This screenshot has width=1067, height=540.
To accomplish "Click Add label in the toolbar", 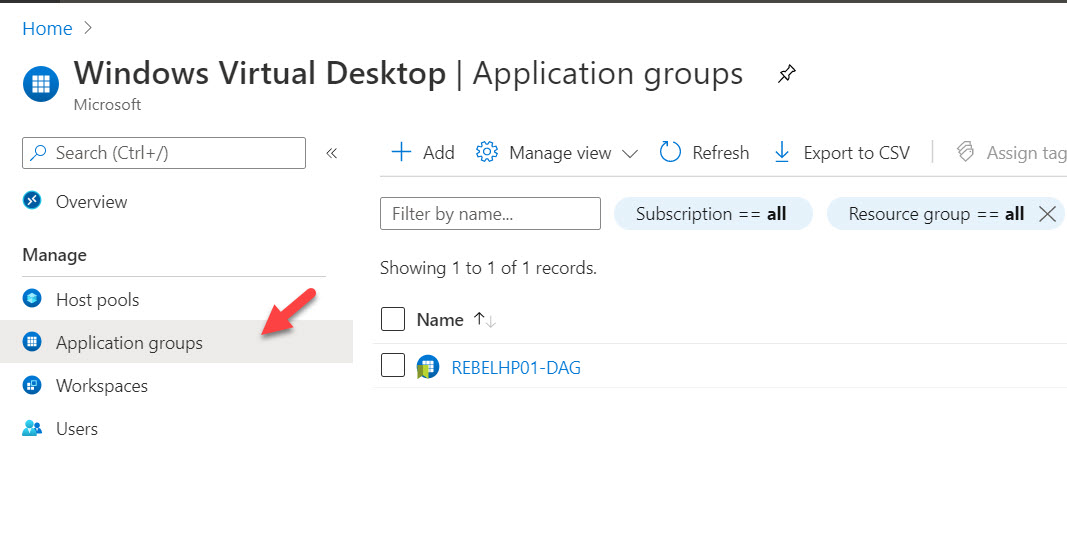I will (x=439, y=152).
